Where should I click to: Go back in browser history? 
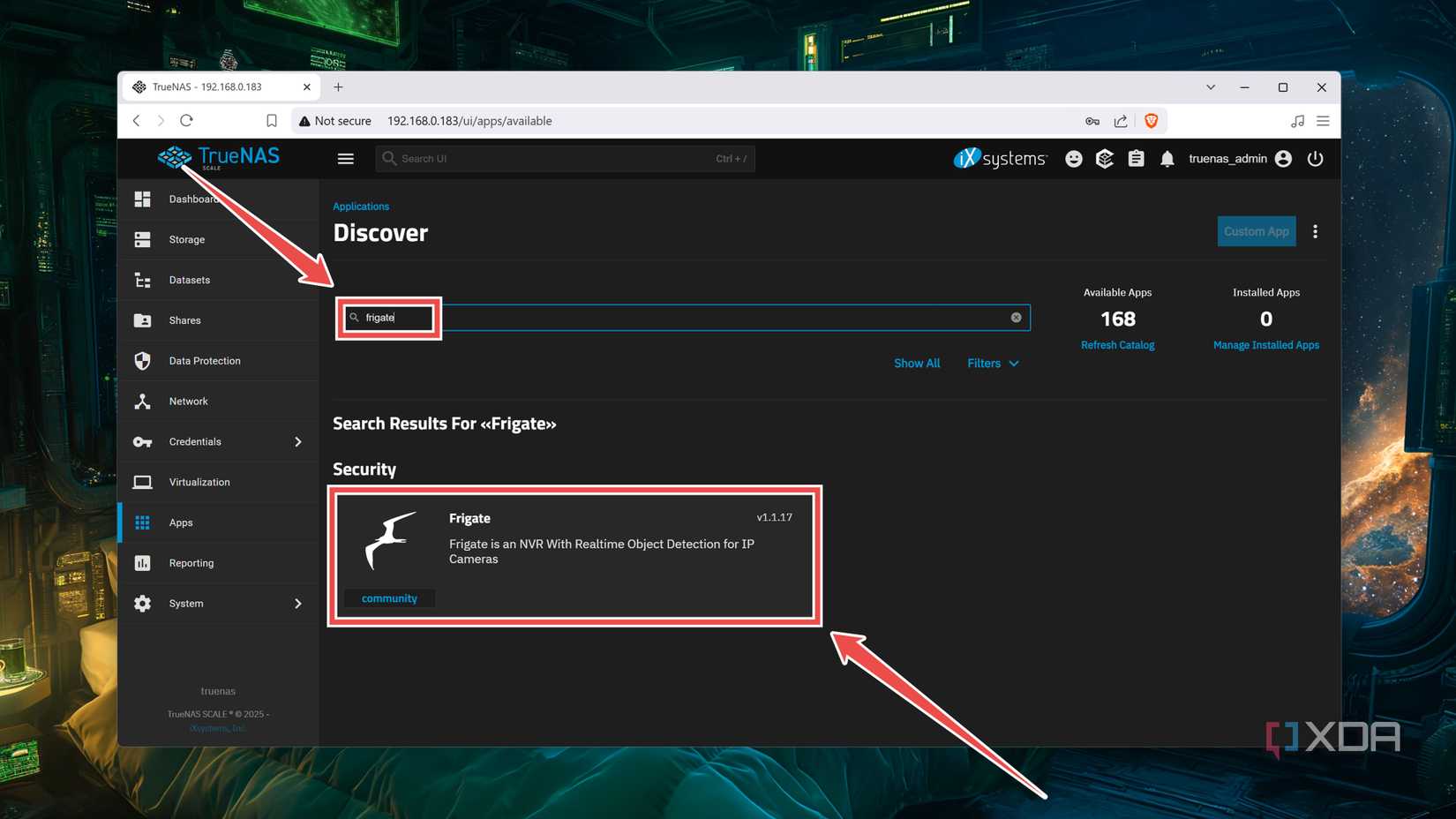[137, 121]
